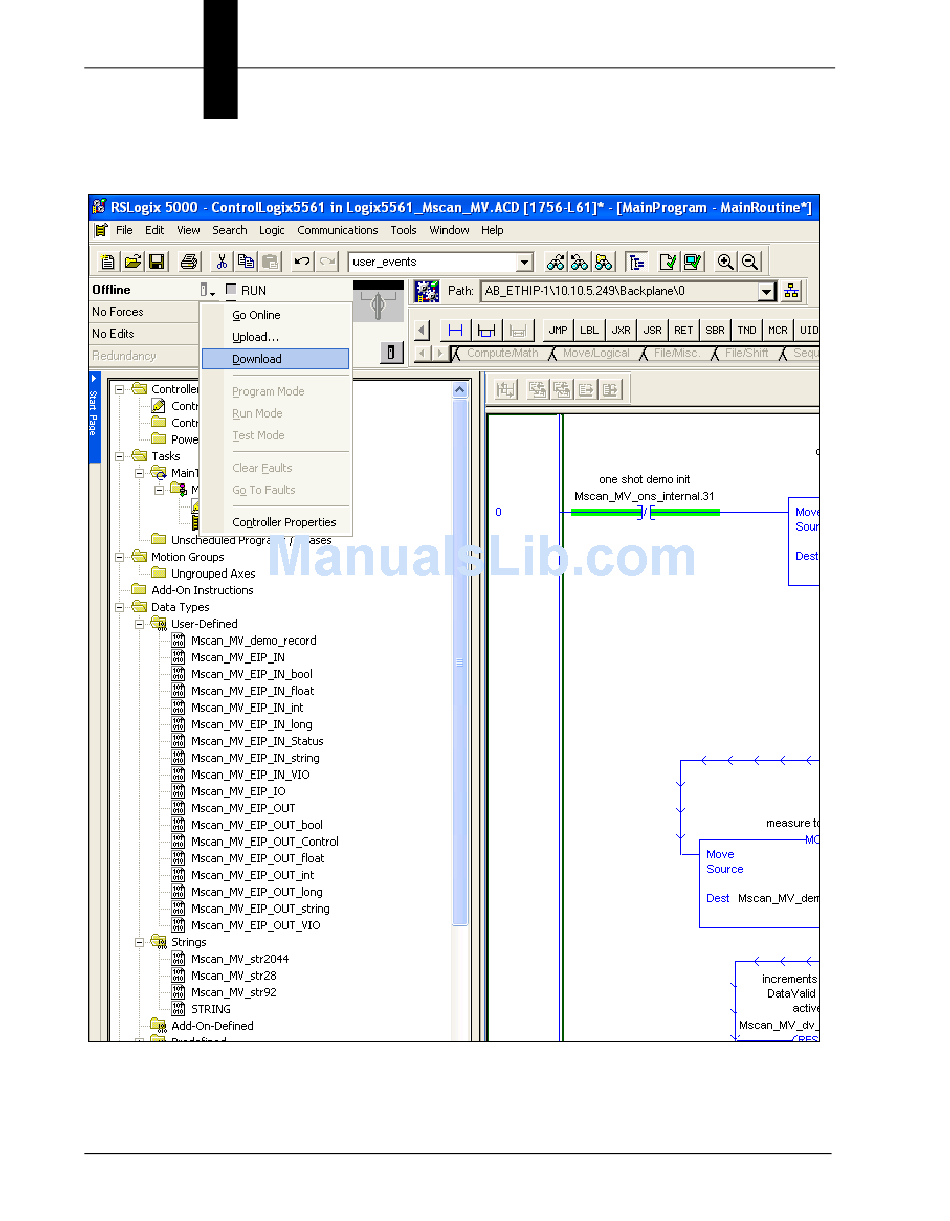
Task: Open the Logic menu
Action: click(272, 230)
